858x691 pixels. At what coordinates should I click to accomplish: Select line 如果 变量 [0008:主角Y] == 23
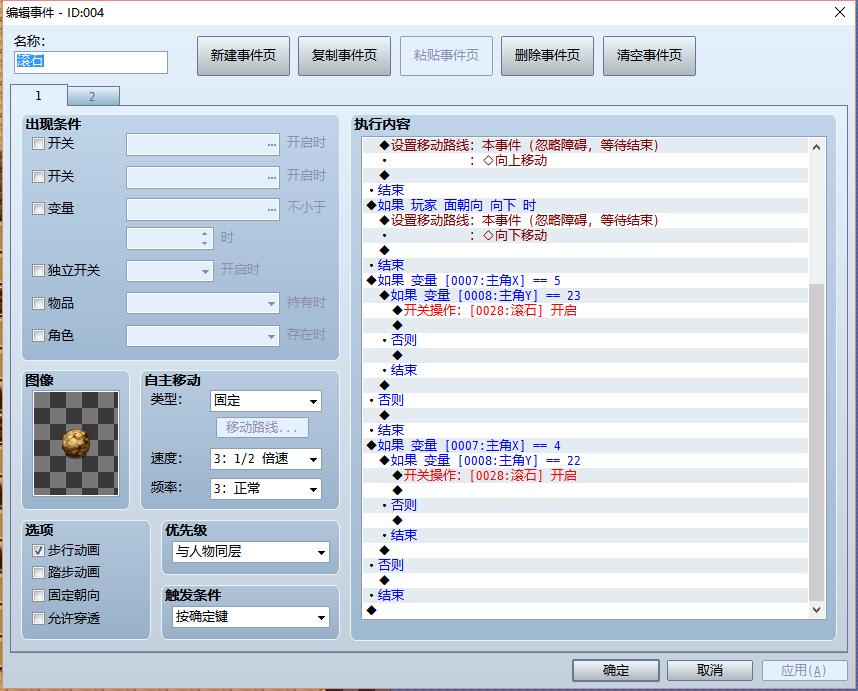coord(585,295)
